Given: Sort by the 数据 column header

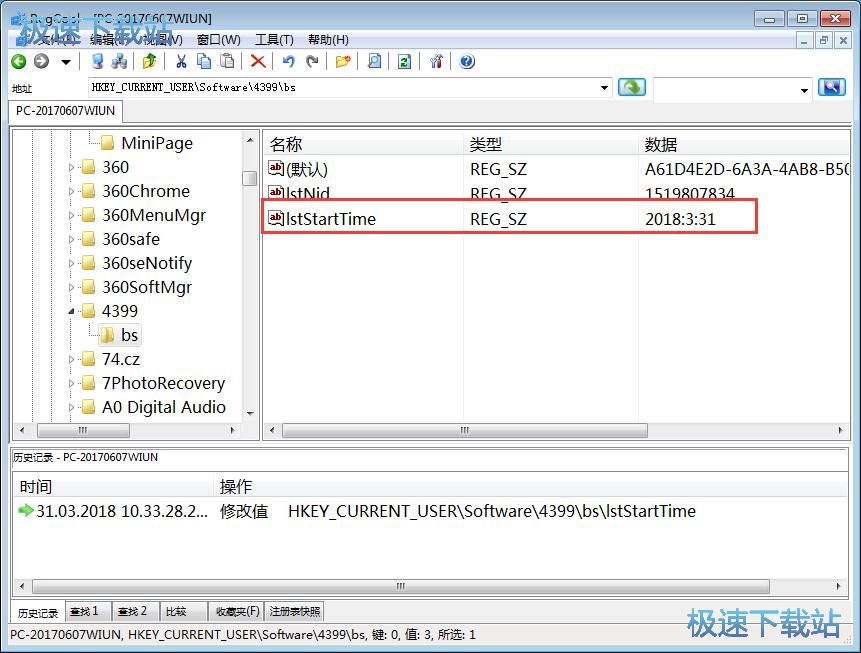Looking at the screenshot, I should click(744, 144).
